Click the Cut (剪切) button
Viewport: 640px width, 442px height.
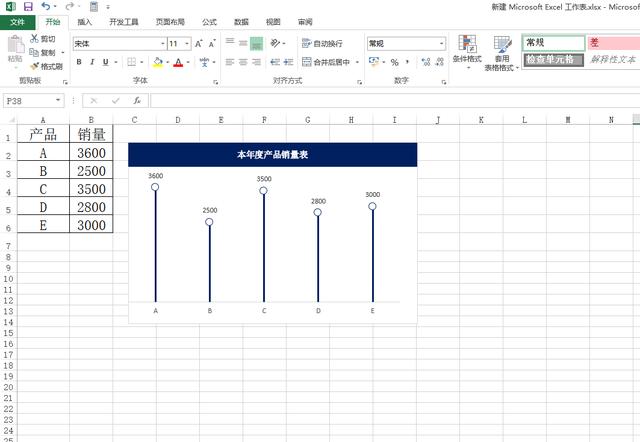pyautogui.click(x=43, y=39)
